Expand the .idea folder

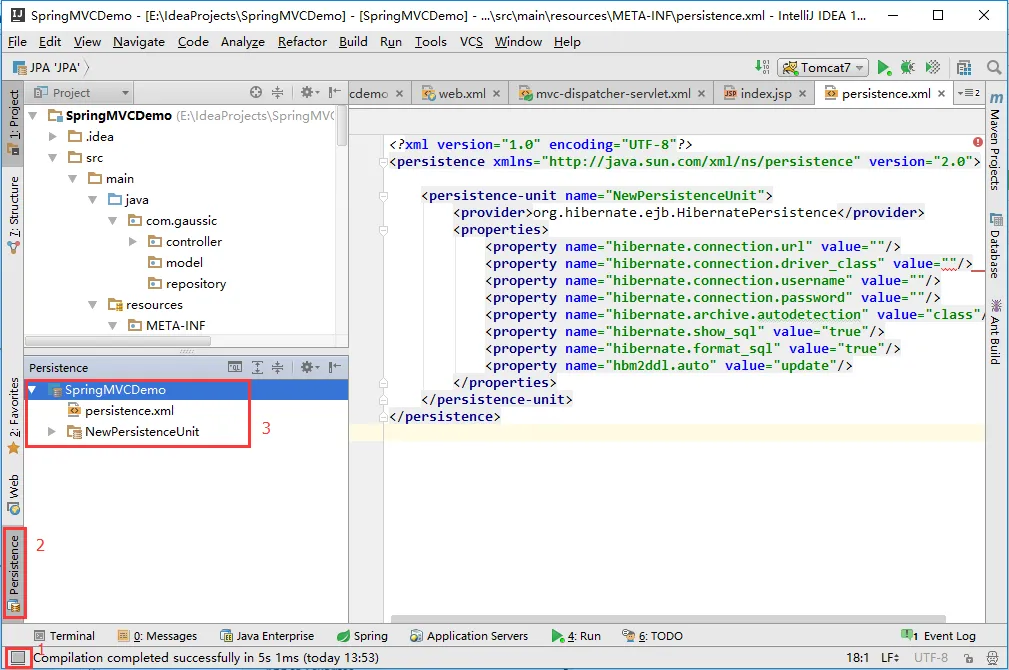[x=53, y=136]
